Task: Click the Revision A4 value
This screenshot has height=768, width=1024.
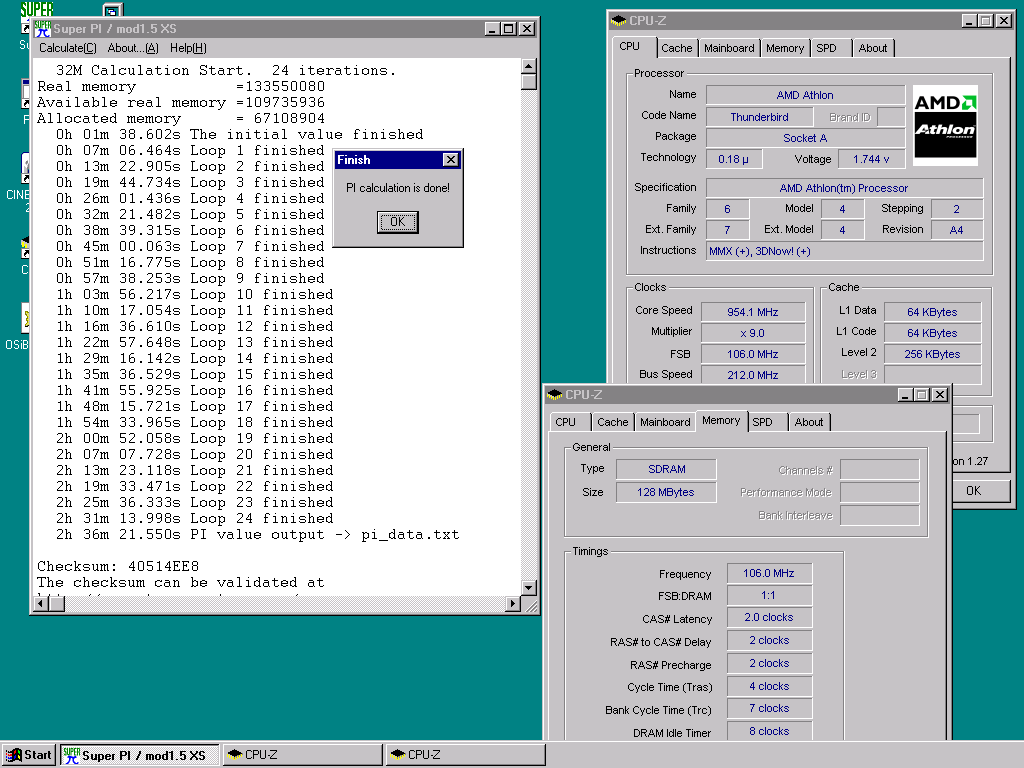Action: click(x=957, y=230)
